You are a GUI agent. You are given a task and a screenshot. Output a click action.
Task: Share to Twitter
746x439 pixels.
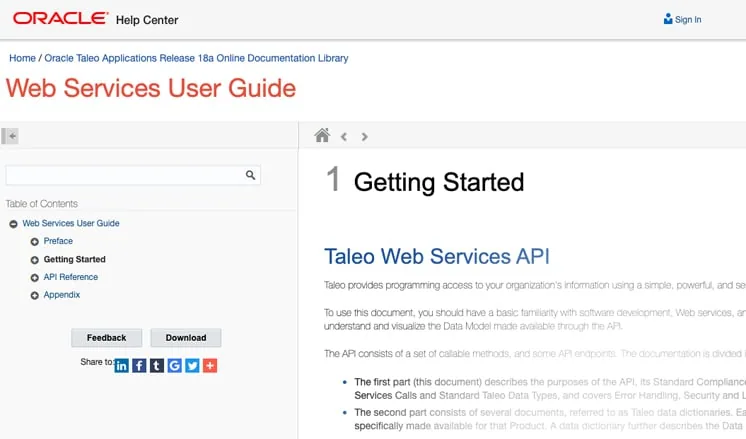[192, 366]
